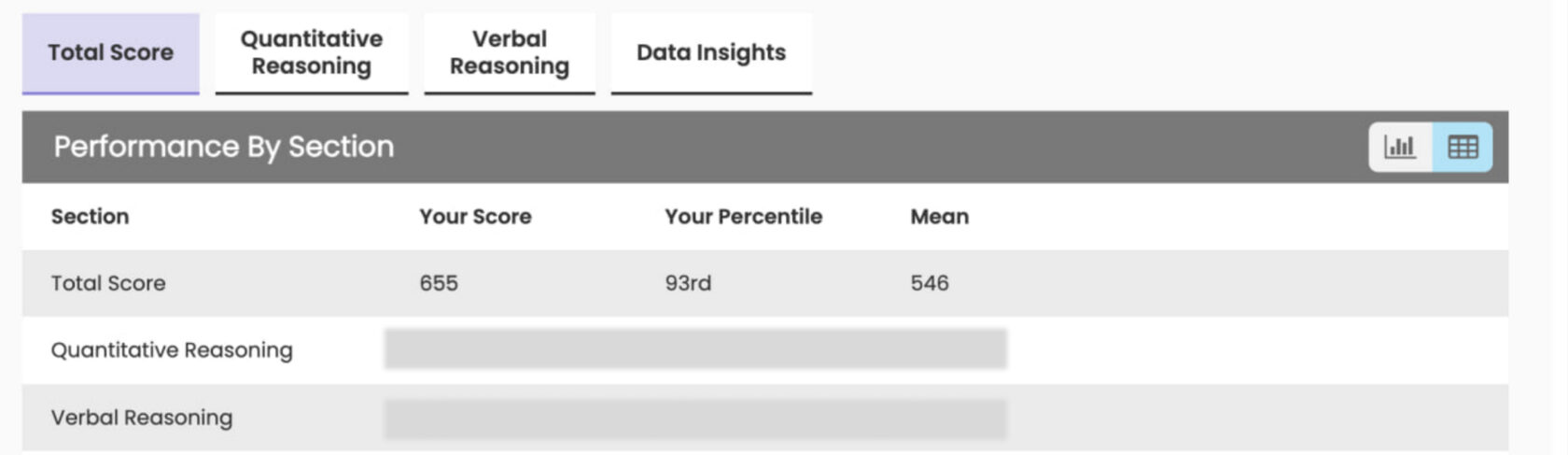
Task: Click the Total Score row label
Action: click(x=108, y=283)
